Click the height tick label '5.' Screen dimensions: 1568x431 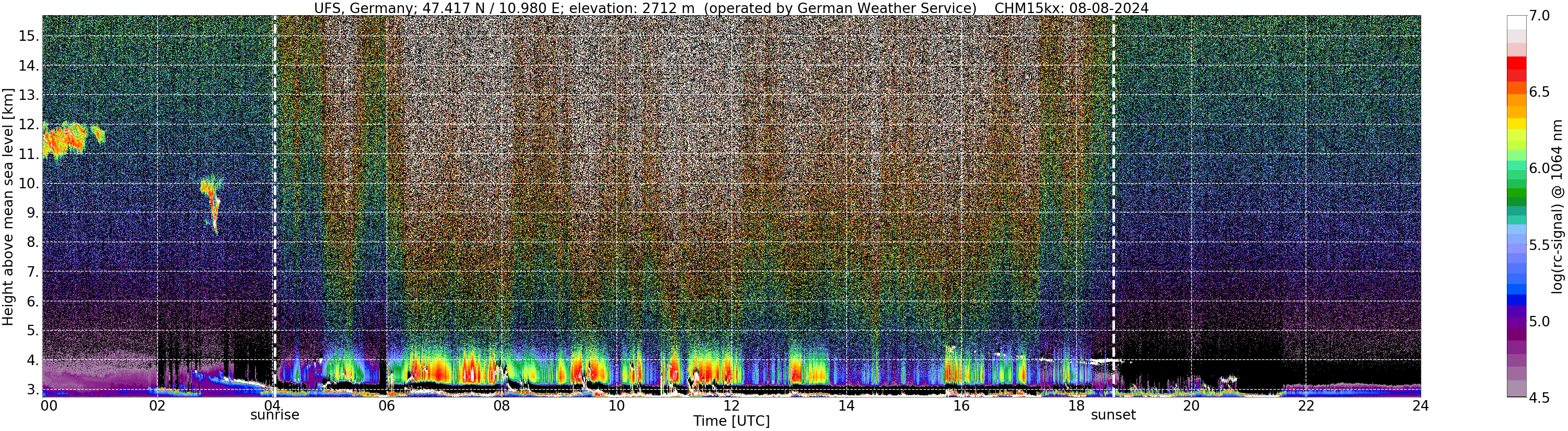[32, 331]
